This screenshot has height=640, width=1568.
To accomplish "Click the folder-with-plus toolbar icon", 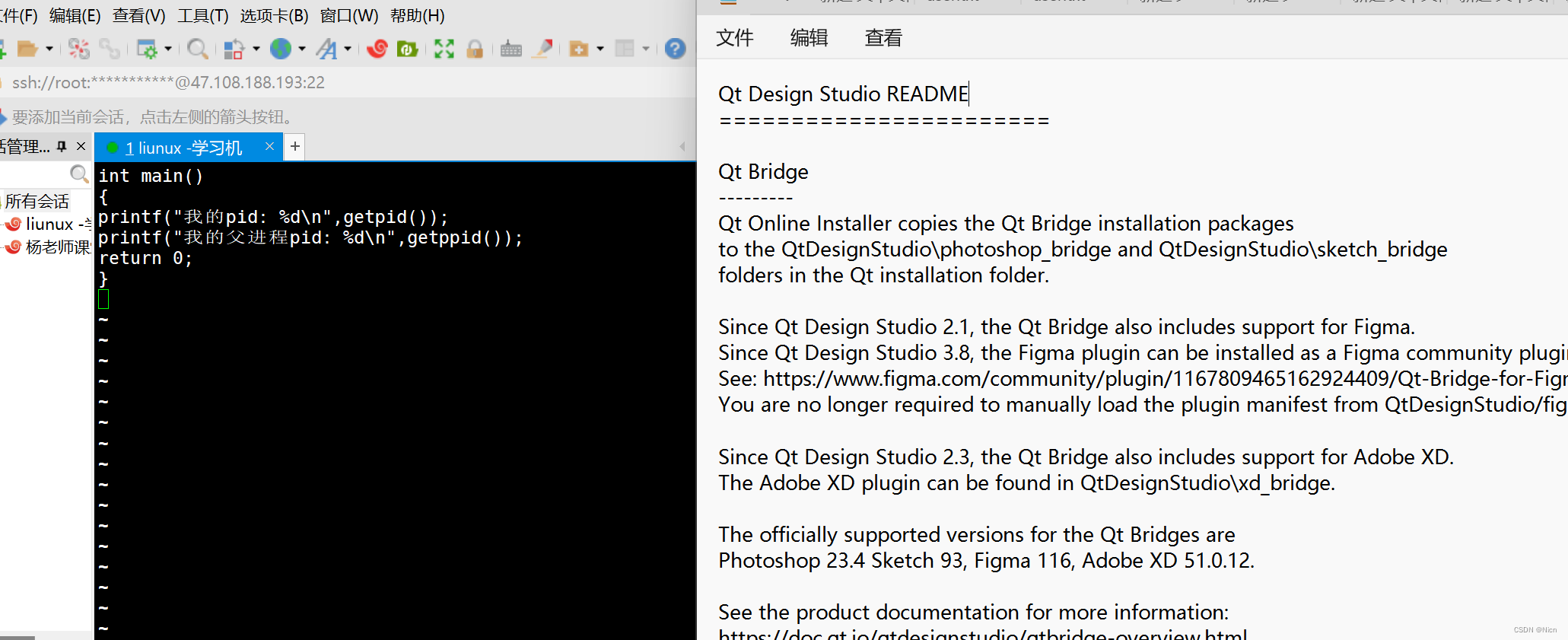I will (579, 49).
